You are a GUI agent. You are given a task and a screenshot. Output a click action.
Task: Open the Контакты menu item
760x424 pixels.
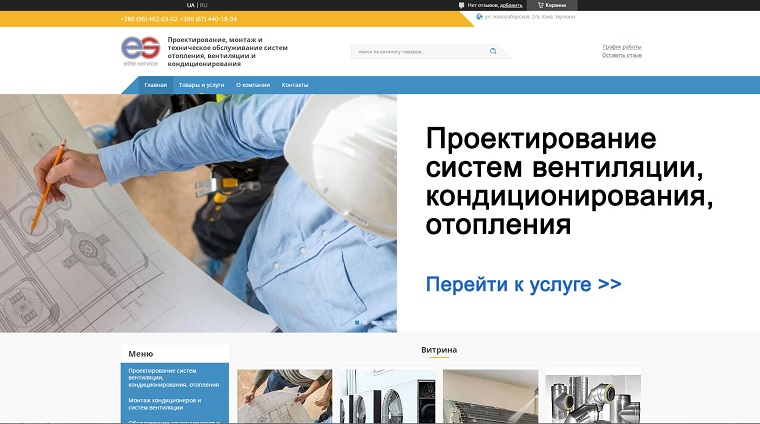295,85
